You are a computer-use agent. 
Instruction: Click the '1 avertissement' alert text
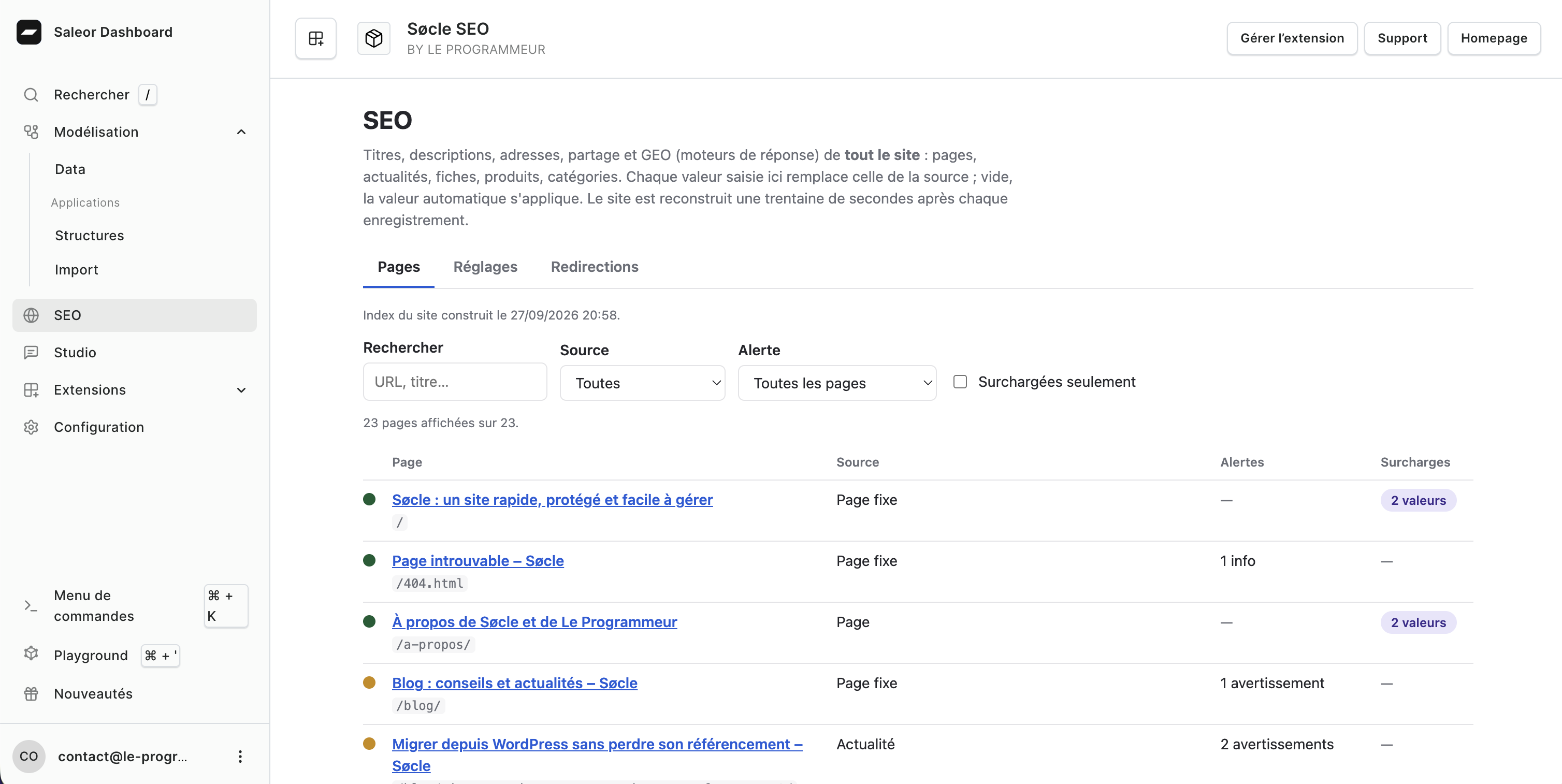click(x=1271, y=684)
